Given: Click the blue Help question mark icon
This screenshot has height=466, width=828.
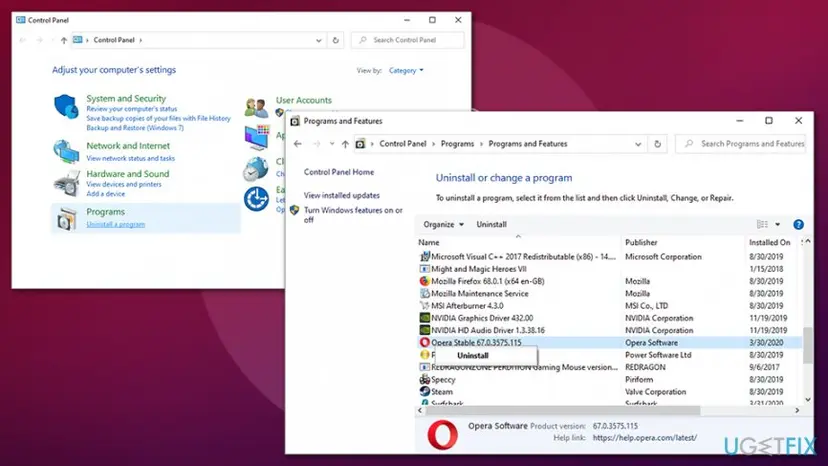Looking at the screenshot, I should [x=798, y=225].
